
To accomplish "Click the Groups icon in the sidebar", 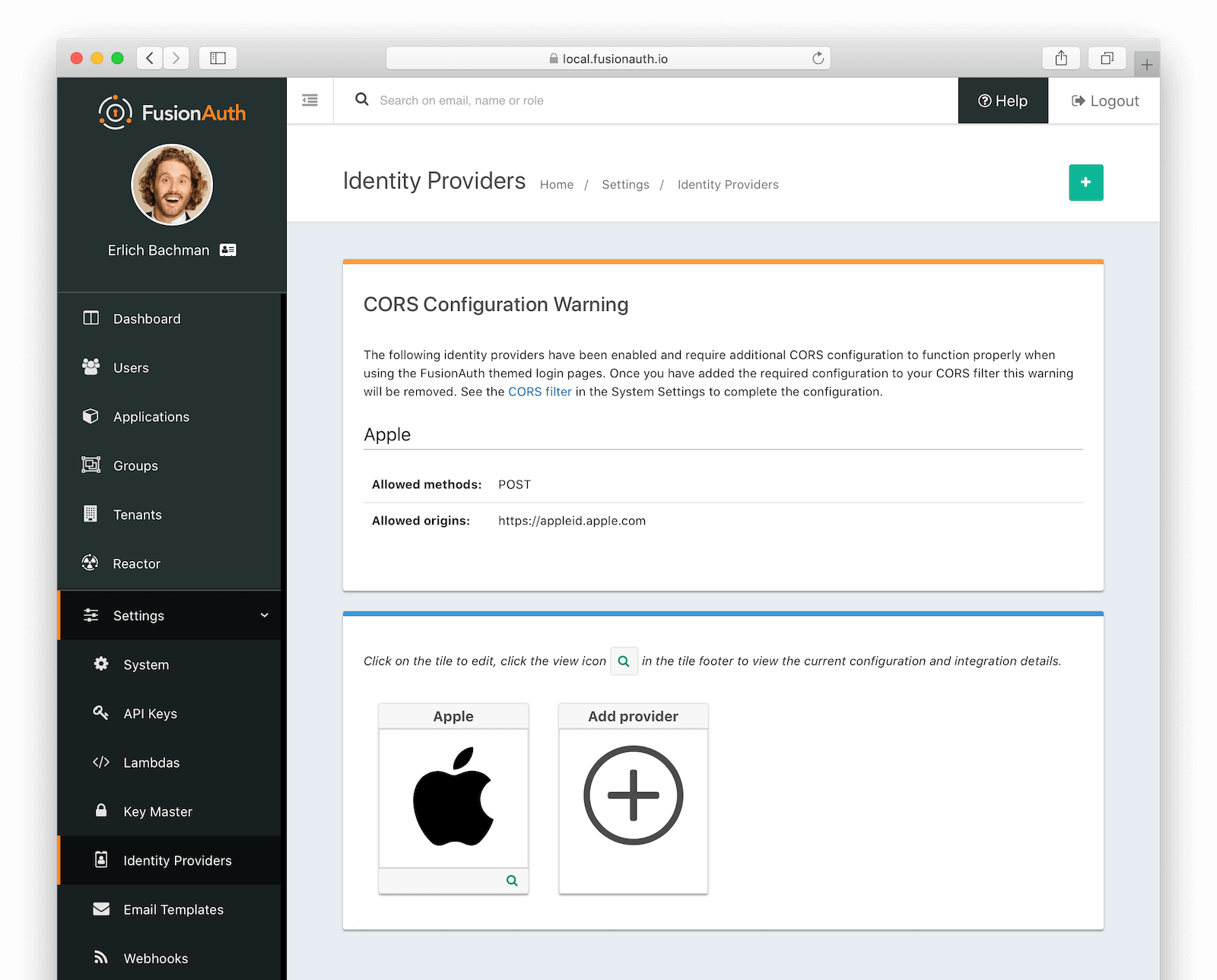I will click(91, 465).
